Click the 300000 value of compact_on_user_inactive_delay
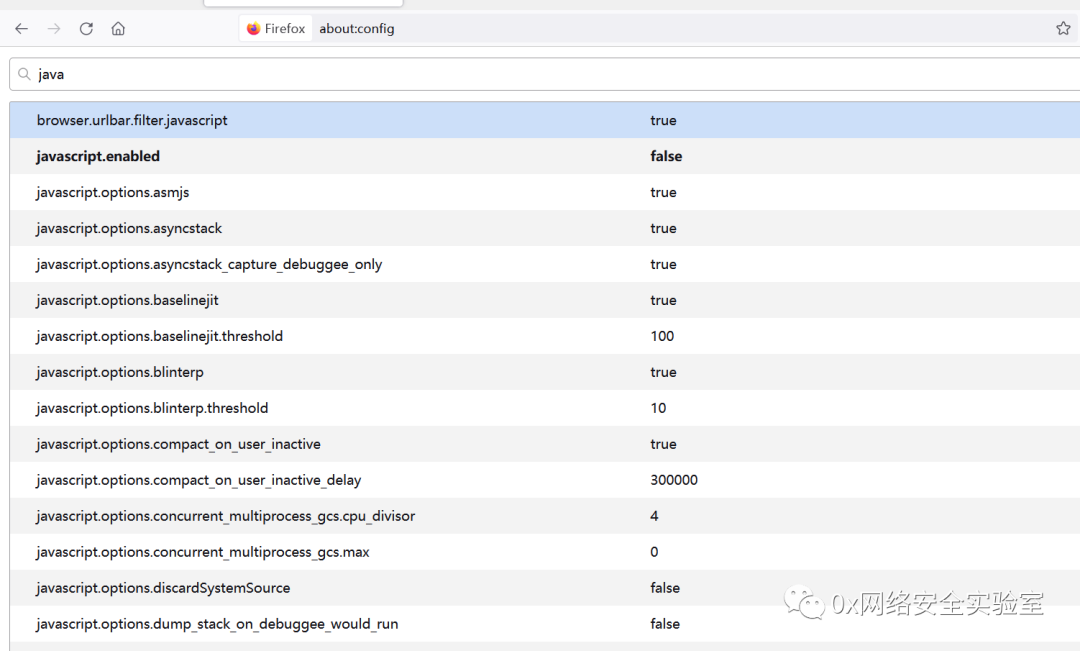Screen dimensions: 1080x651 [x=674, y=480]
